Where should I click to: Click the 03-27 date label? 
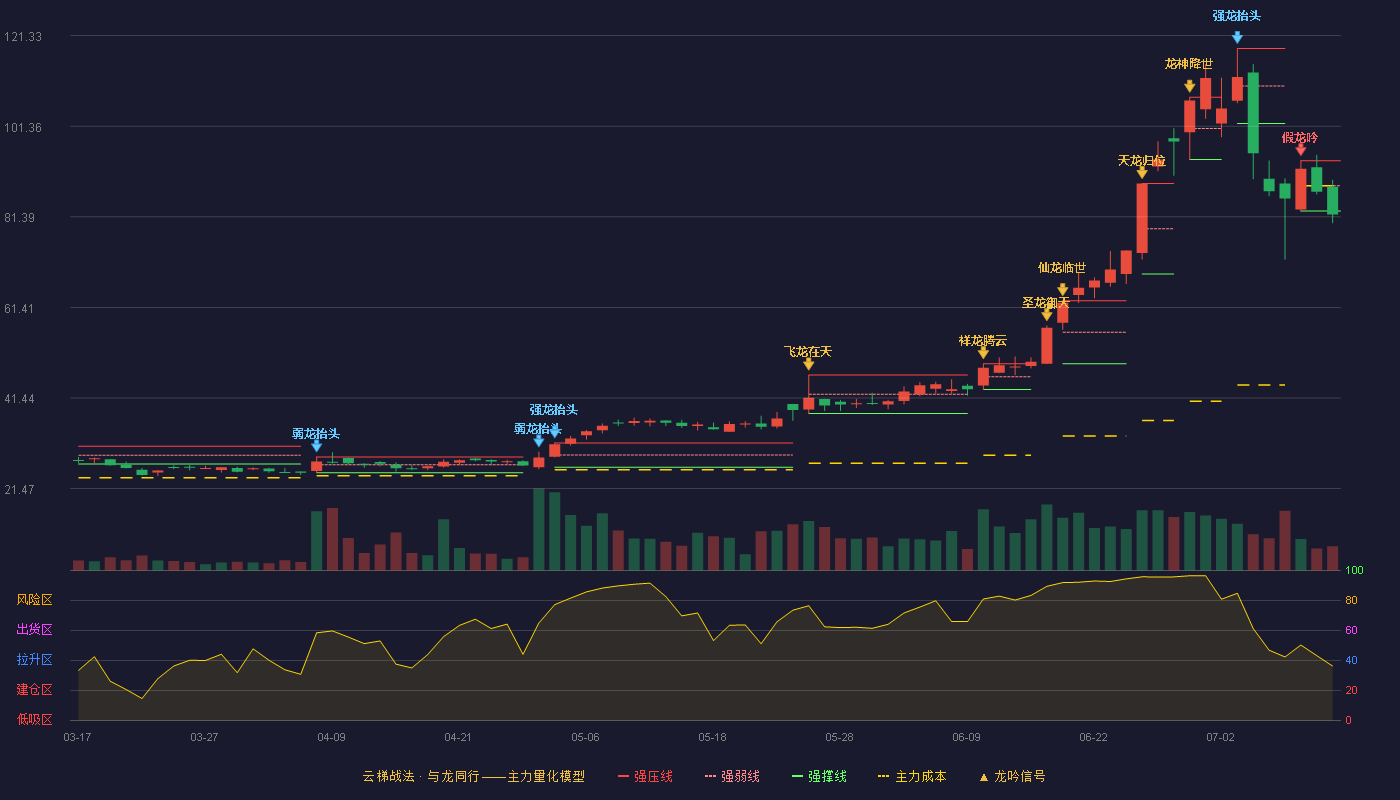click(x=204, y=737)
